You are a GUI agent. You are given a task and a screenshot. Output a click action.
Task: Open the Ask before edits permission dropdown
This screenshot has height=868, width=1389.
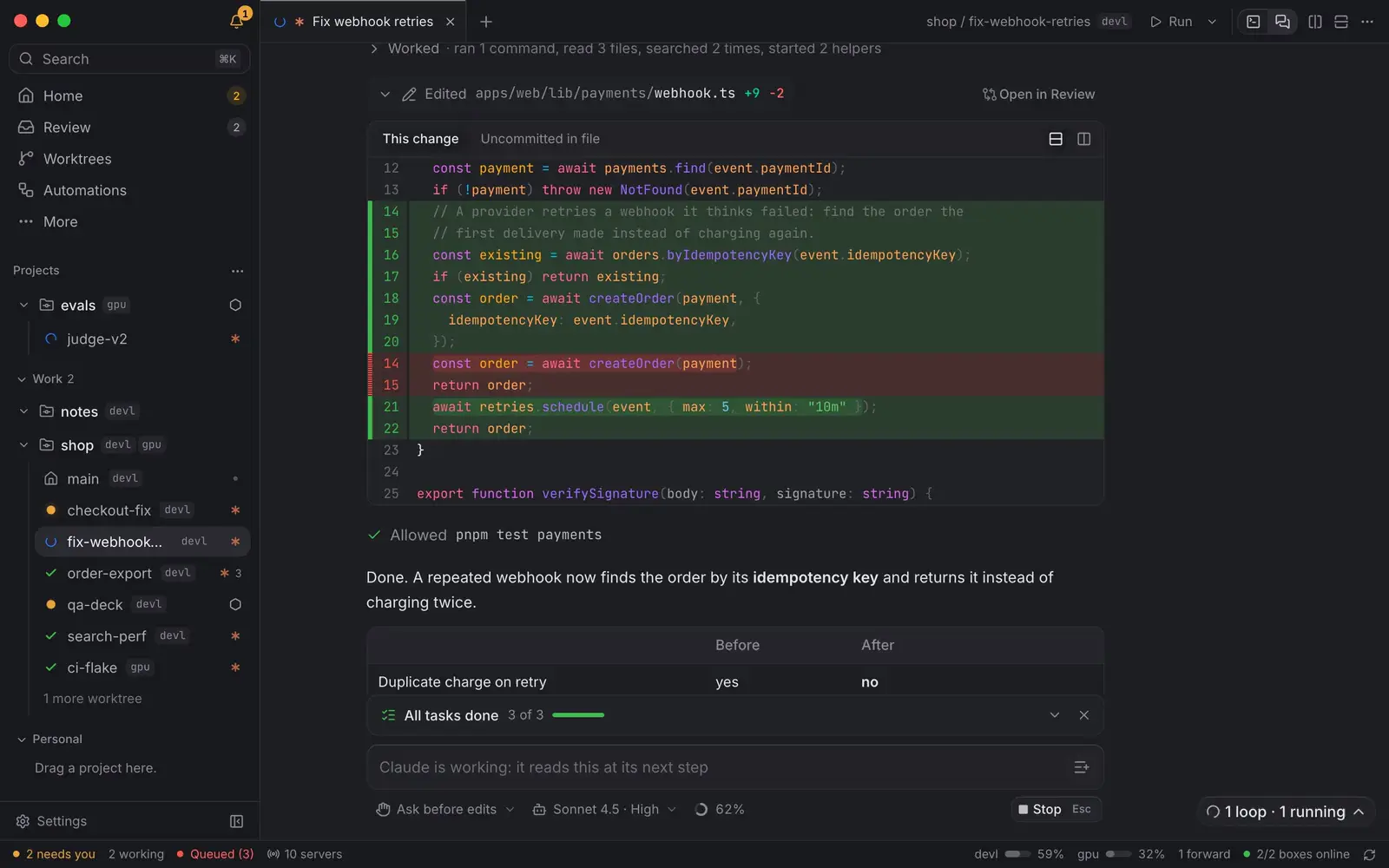click(445, 809)
